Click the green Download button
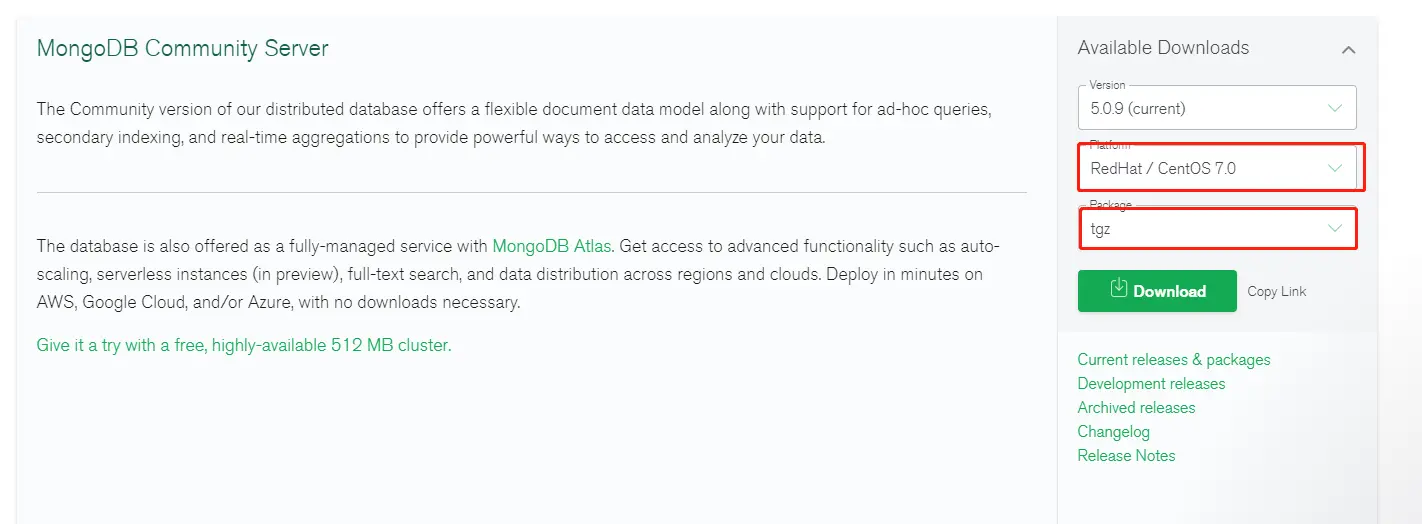Screen dimensions: 1422x524 tap(1157, 291)
